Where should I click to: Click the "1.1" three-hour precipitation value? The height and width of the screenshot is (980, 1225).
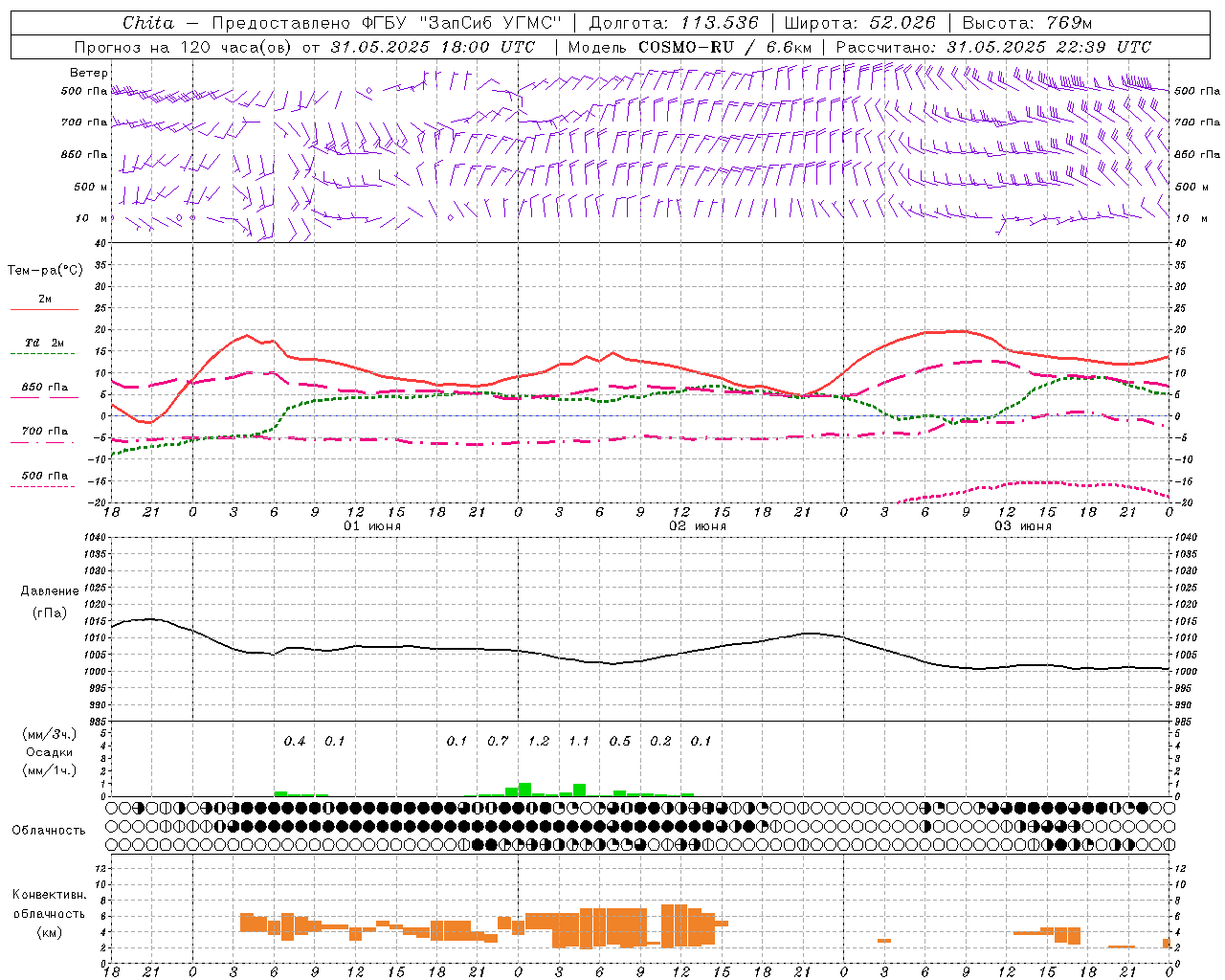click(579, 741)
